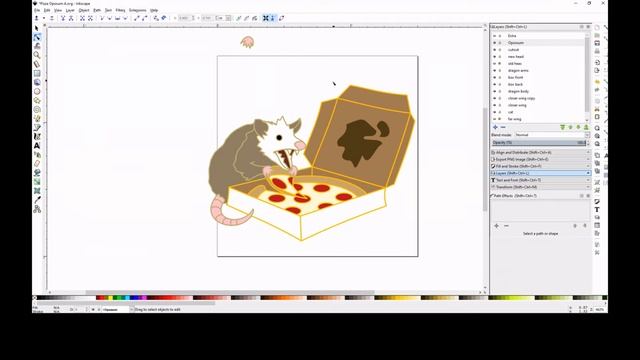Viewport: 640px width, 360px height.
Task: Click Insert new nodes icon
Action: (x=36, y=18)
